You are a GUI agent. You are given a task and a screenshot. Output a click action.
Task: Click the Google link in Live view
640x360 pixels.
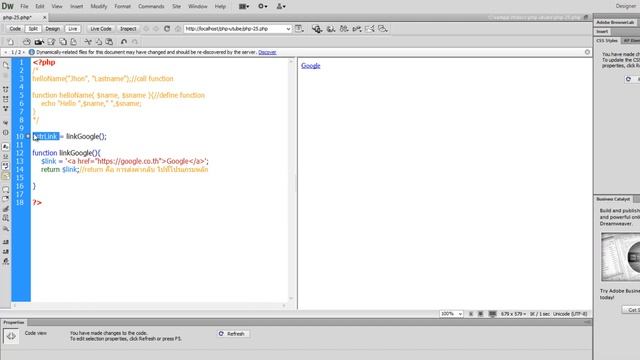(311, 66)
